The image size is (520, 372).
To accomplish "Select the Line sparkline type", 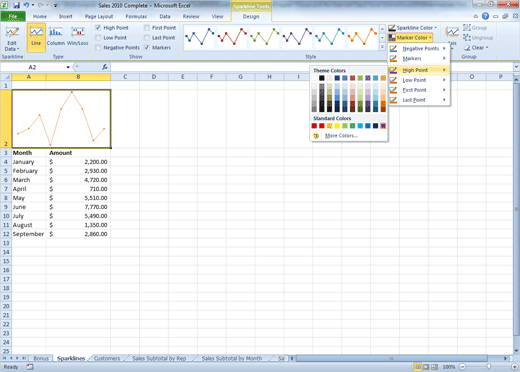I will pyautogui.click(x=36, y=37).
